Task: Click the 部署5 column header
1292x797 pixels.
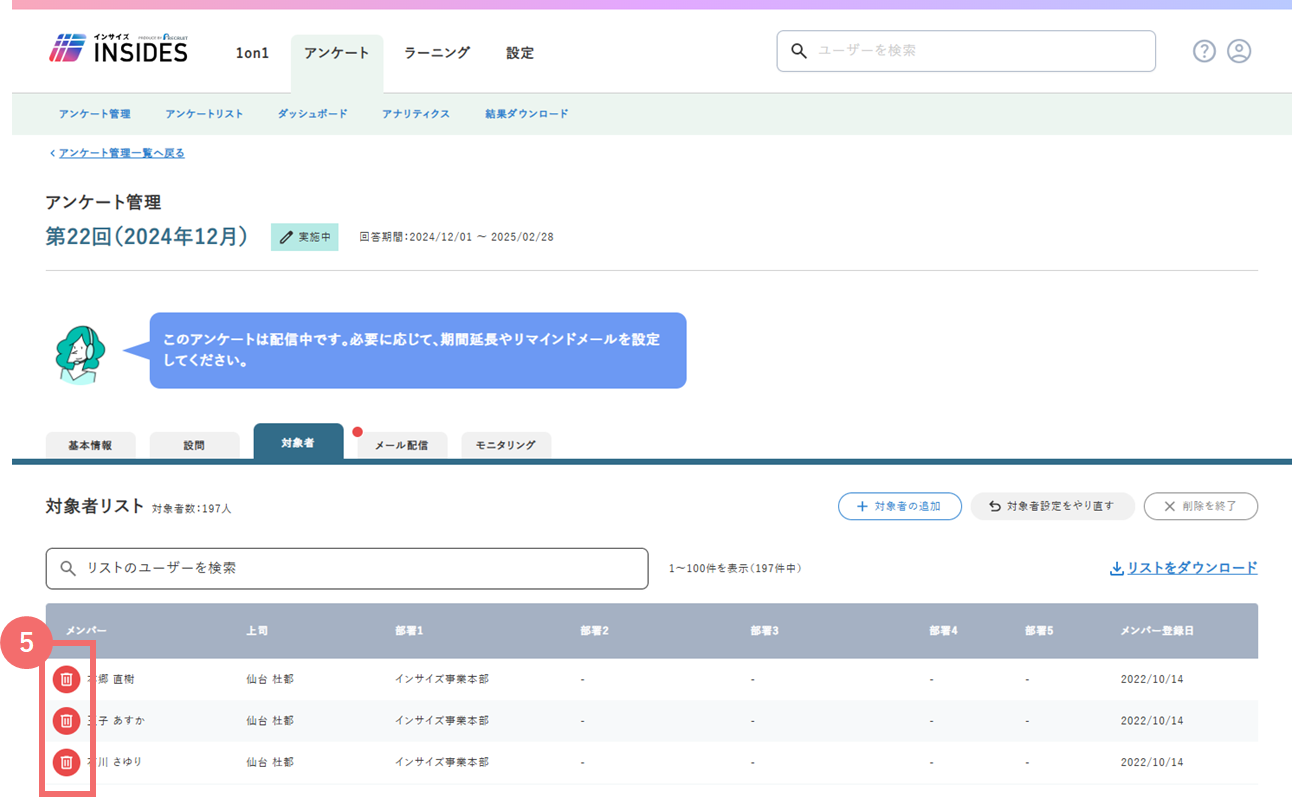Action: point(1040,631)
